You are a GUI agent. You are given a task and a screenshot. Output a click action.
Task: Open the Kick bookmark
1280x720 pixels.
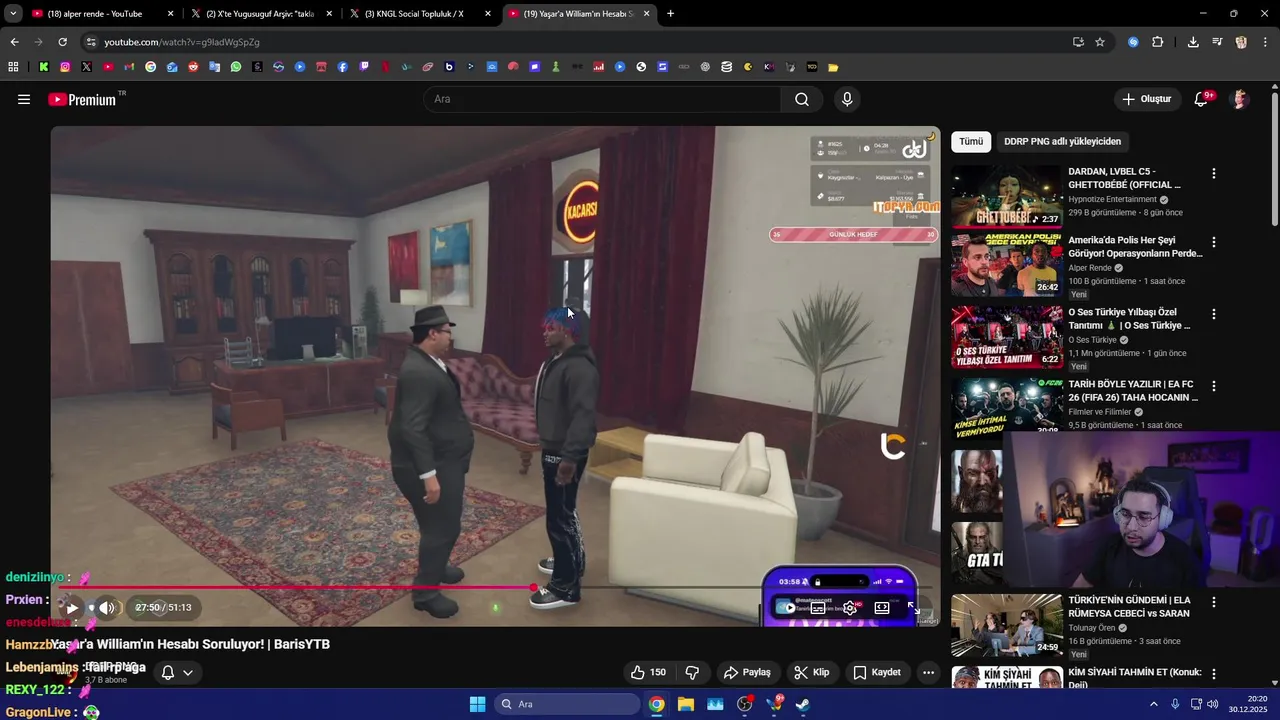click(x=44, y=67)
